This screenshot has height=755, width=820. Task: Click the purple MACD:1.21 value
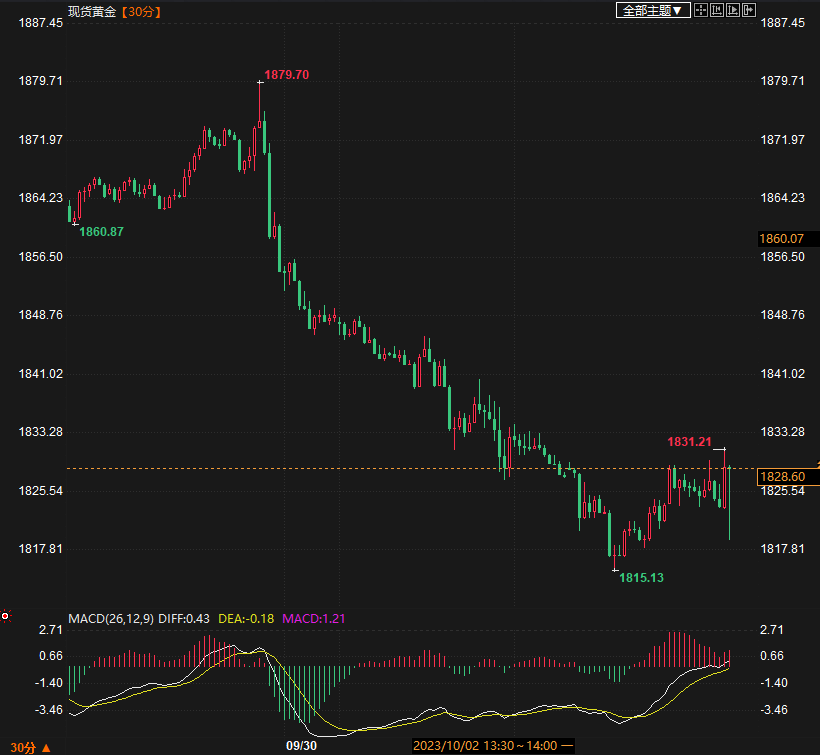314,619
